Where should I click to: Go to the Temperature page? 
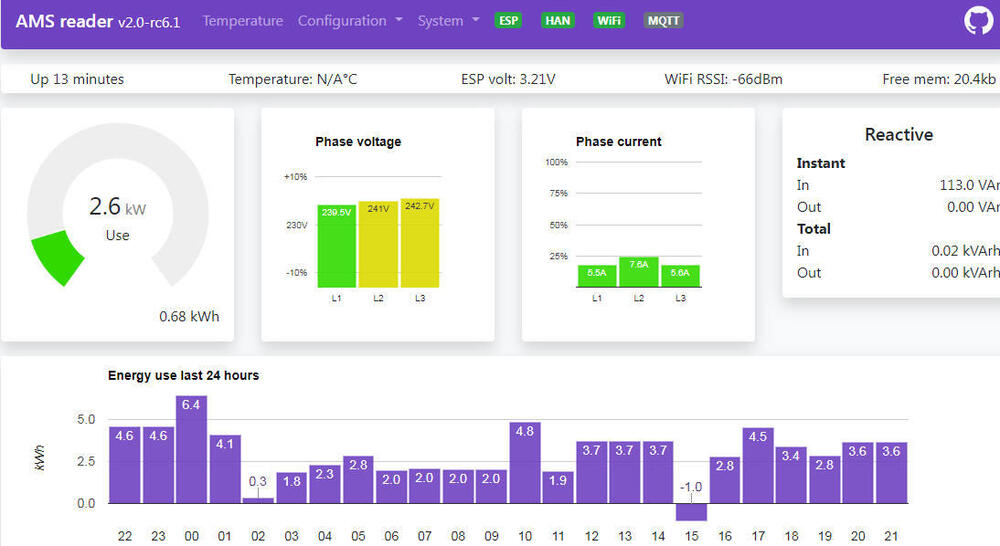click(x=242, y=21)
